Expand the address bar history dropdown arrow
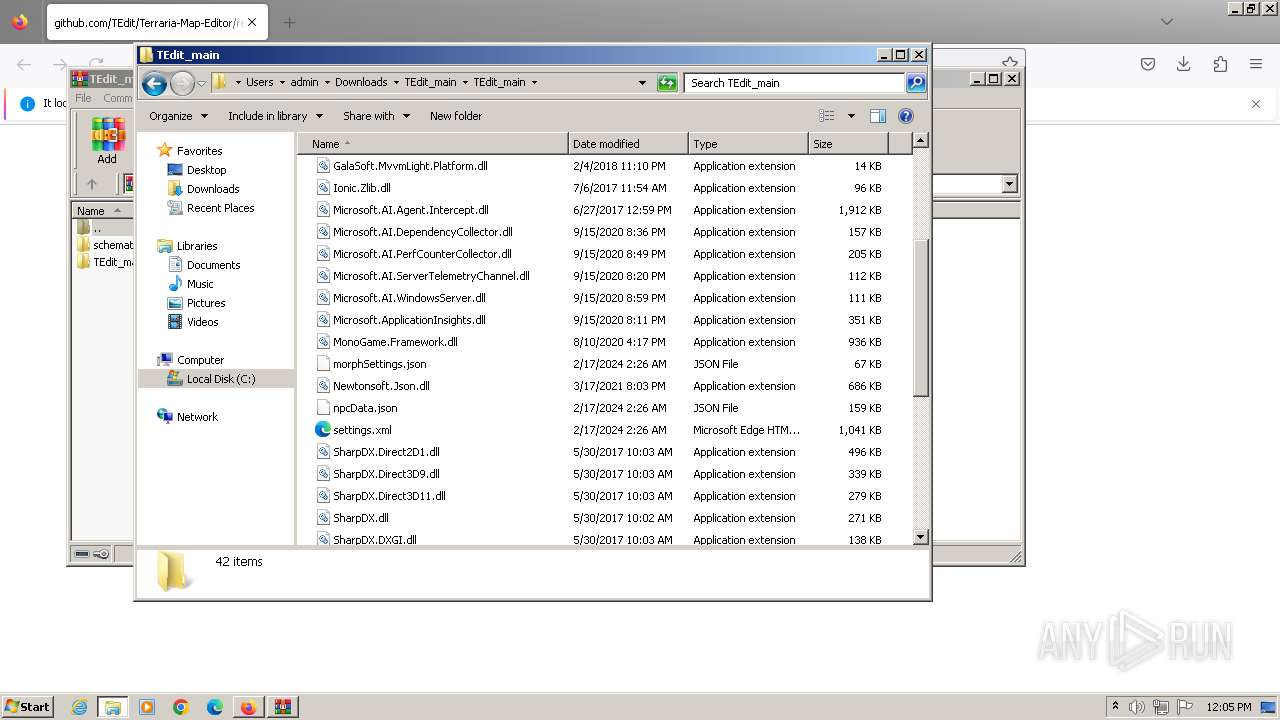 [x=642, y=83]
